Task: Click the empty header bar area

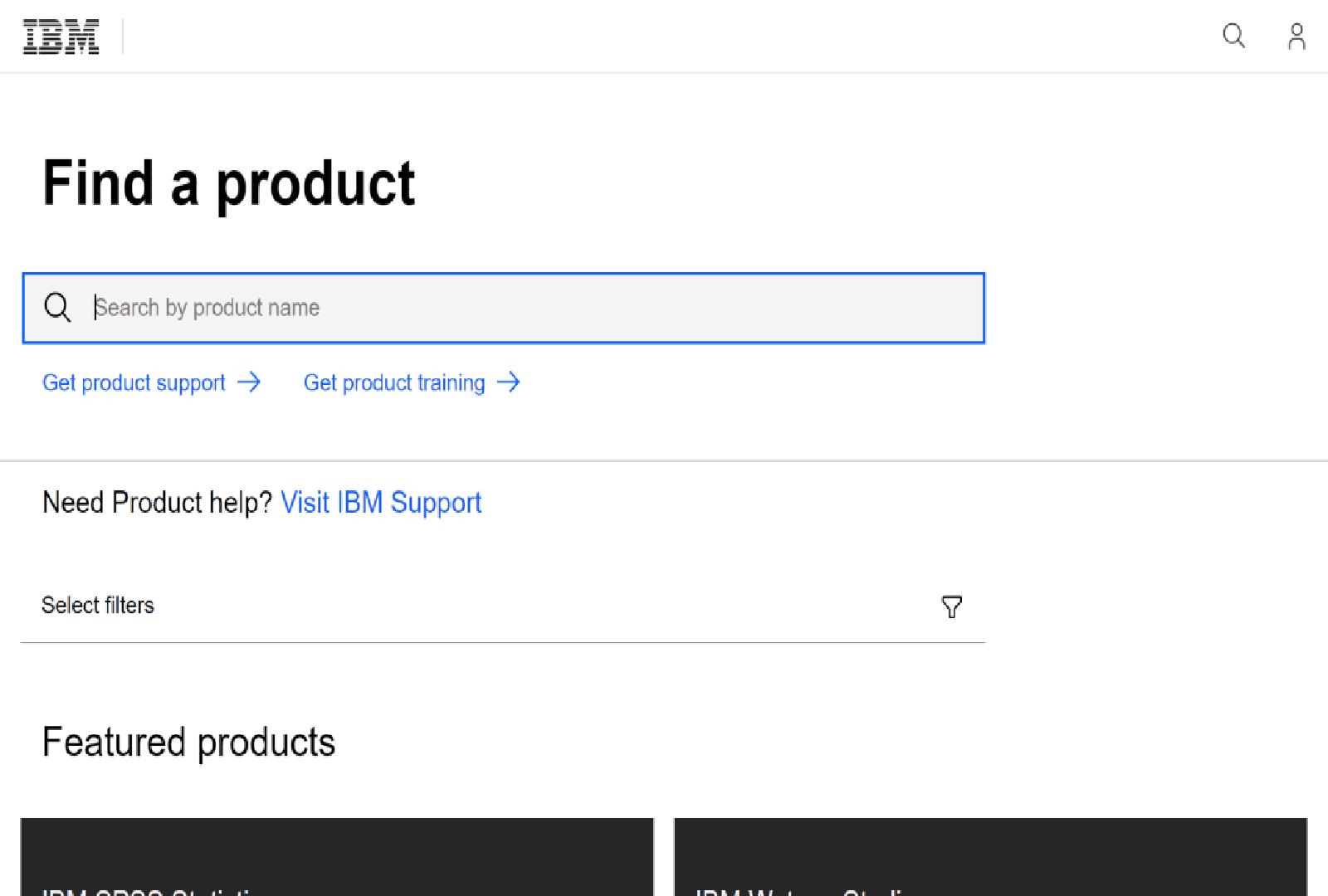Action: 664,37
